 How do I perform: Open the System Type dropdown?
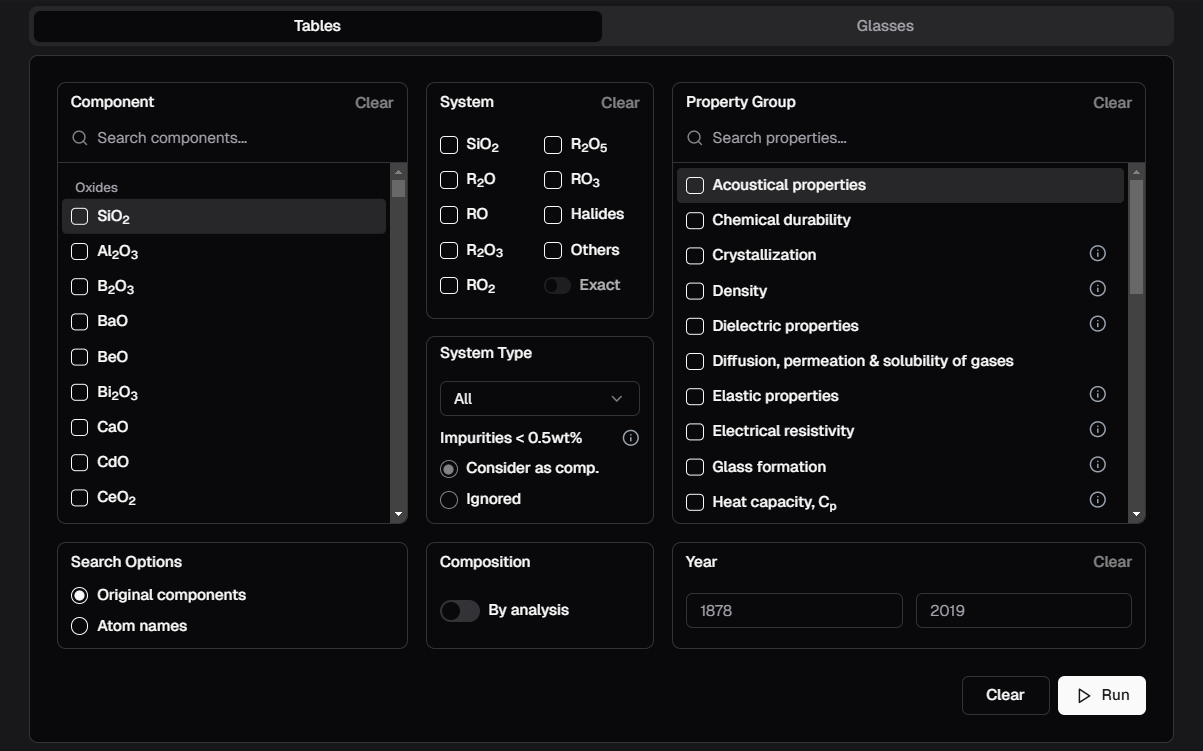(539, 399)
